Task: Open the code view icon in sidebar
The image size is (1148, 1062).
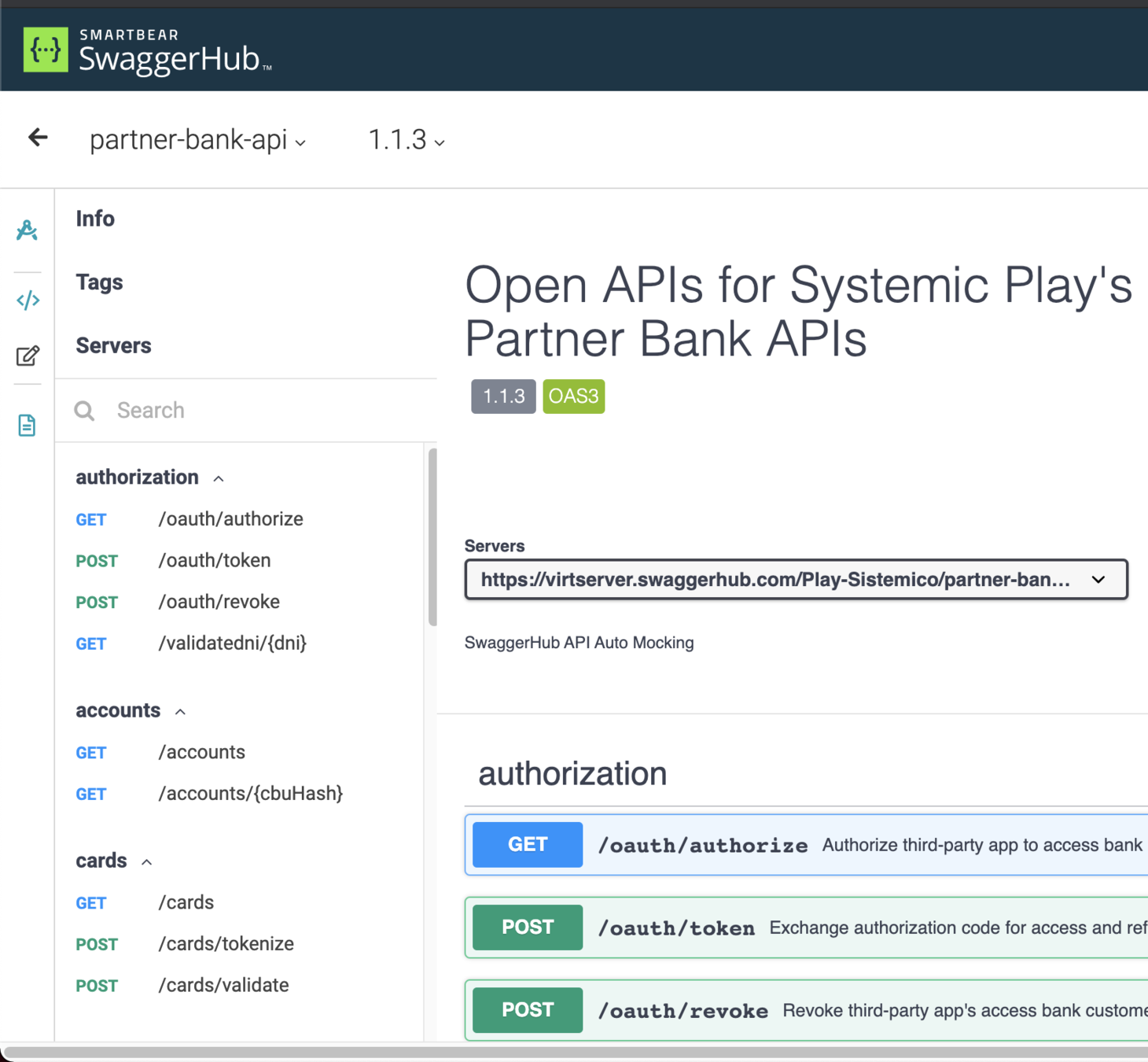Action: [x=28, y=300]
